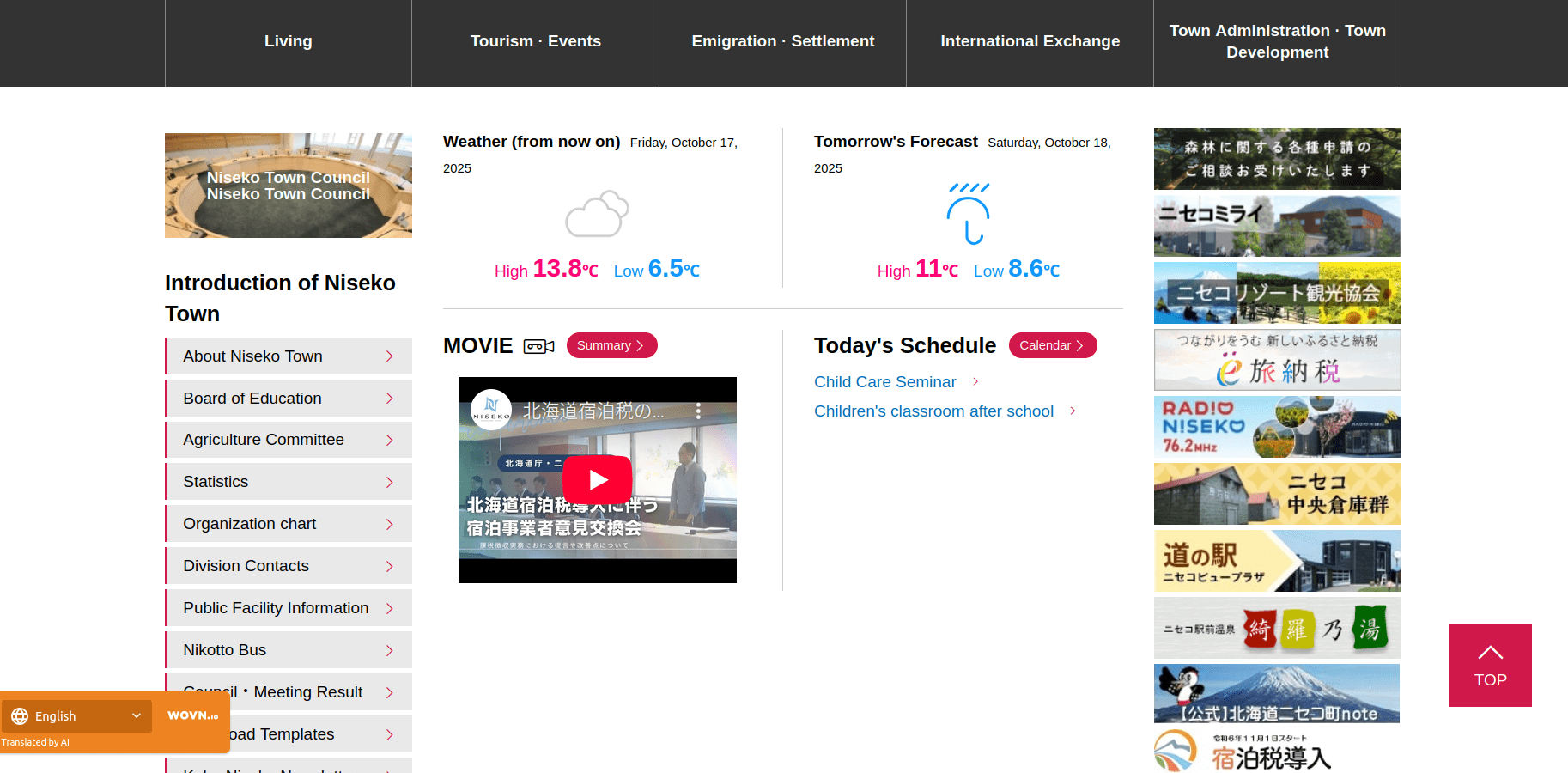Open the English language dropdown
Image resolution: width=1568 pixels, height=773 pixels.
coord(77,716)
